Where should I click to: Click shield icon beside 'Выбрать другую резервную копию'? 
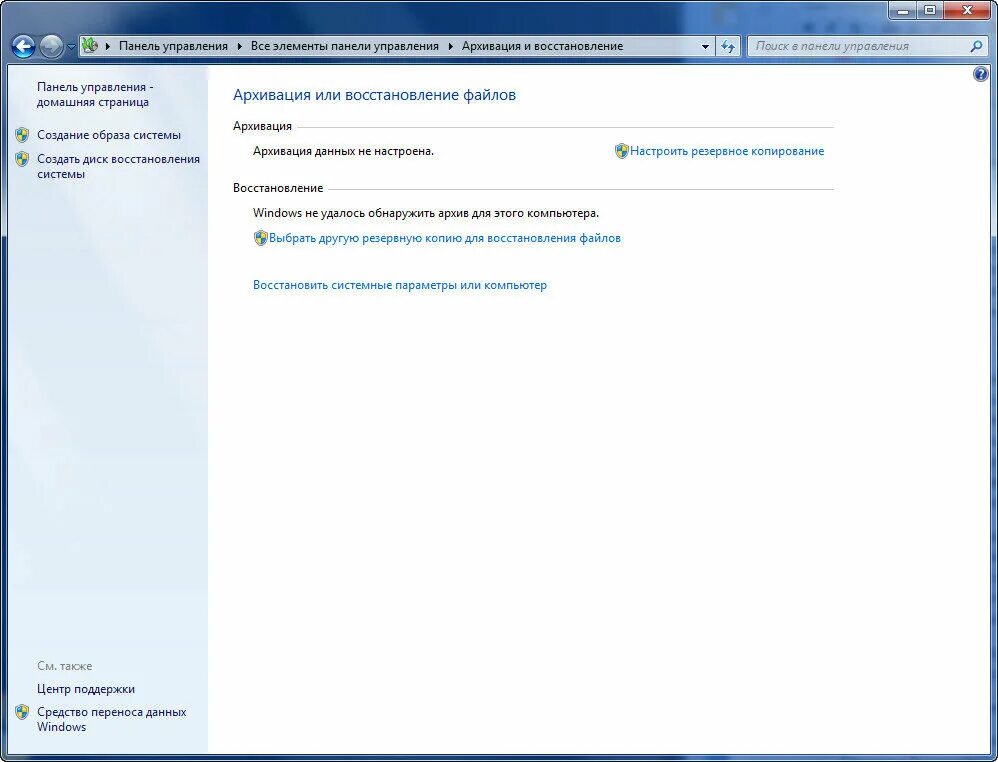coord(260,238)
